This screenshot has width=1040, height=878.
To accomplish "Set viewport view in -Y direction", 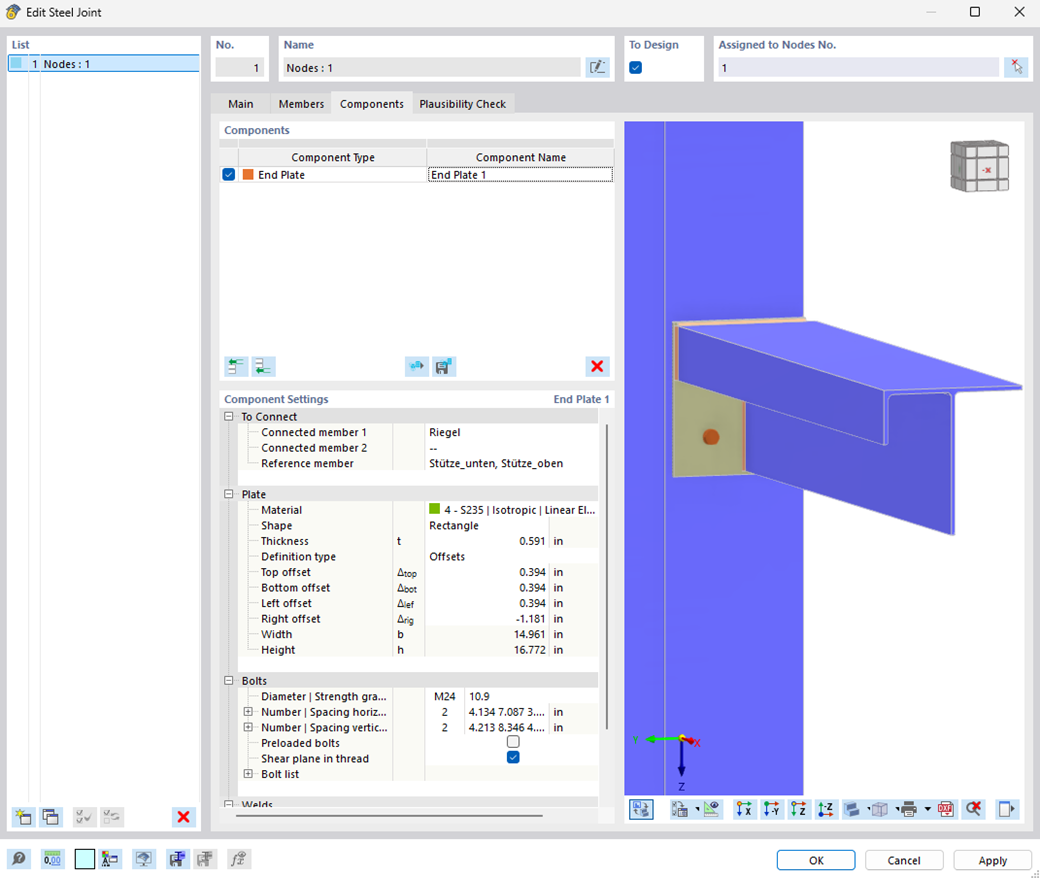I will tap(771, 809).
